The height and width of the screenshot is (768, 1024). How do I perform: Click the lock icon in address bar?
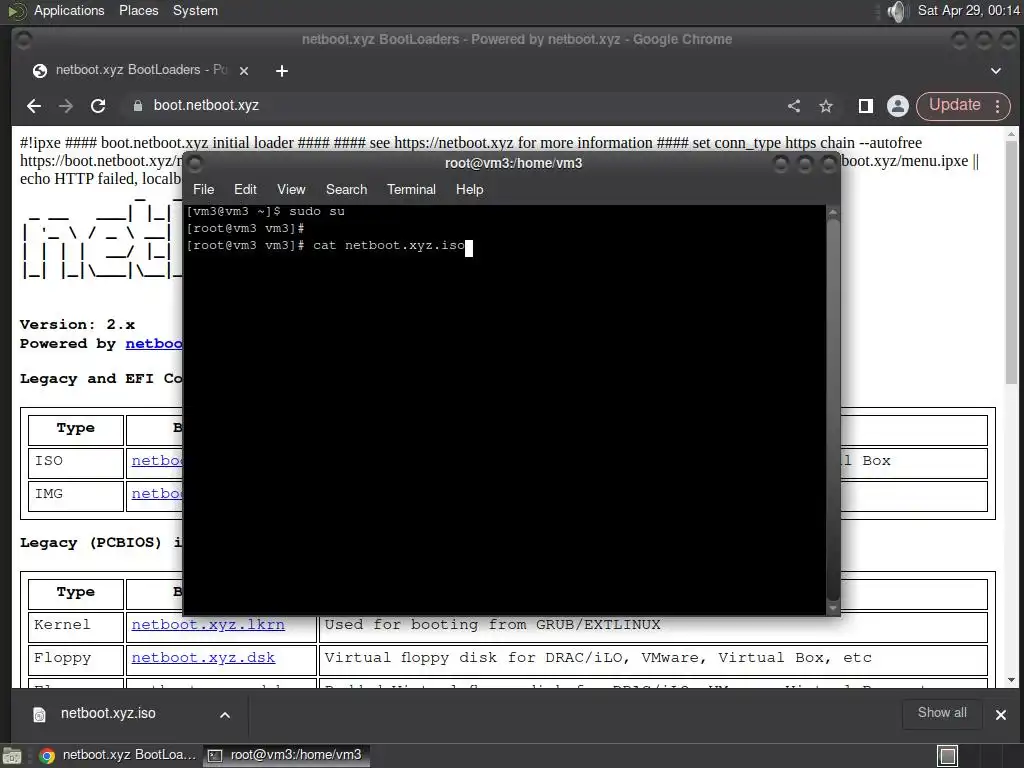click(x=138, y=106)
